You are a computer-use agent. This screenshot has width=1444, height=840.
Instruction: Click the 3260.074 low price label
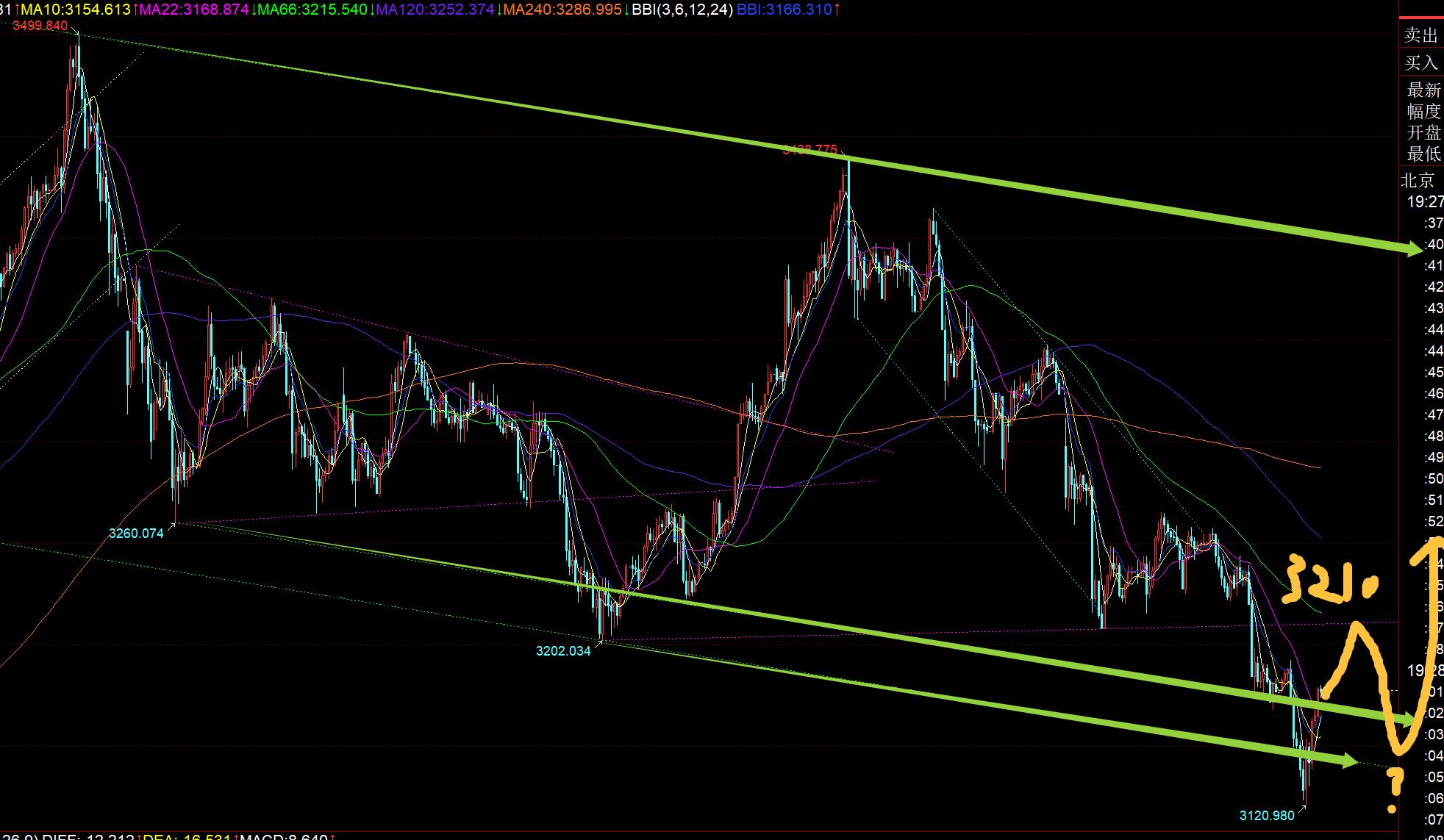point(136,534)
